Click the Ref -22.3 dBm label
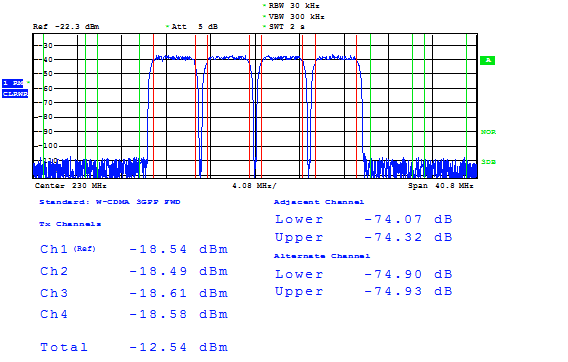The height and width of the screenshot is (362, 568). click(66, 27)
